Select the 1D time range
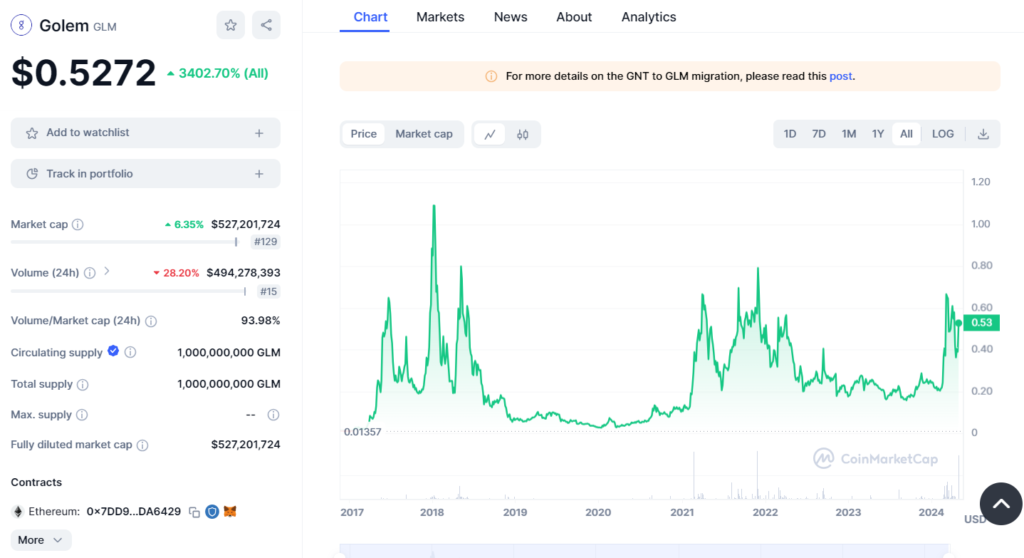The height and width of the screenshot is (558, 1024). click(790, 134)
